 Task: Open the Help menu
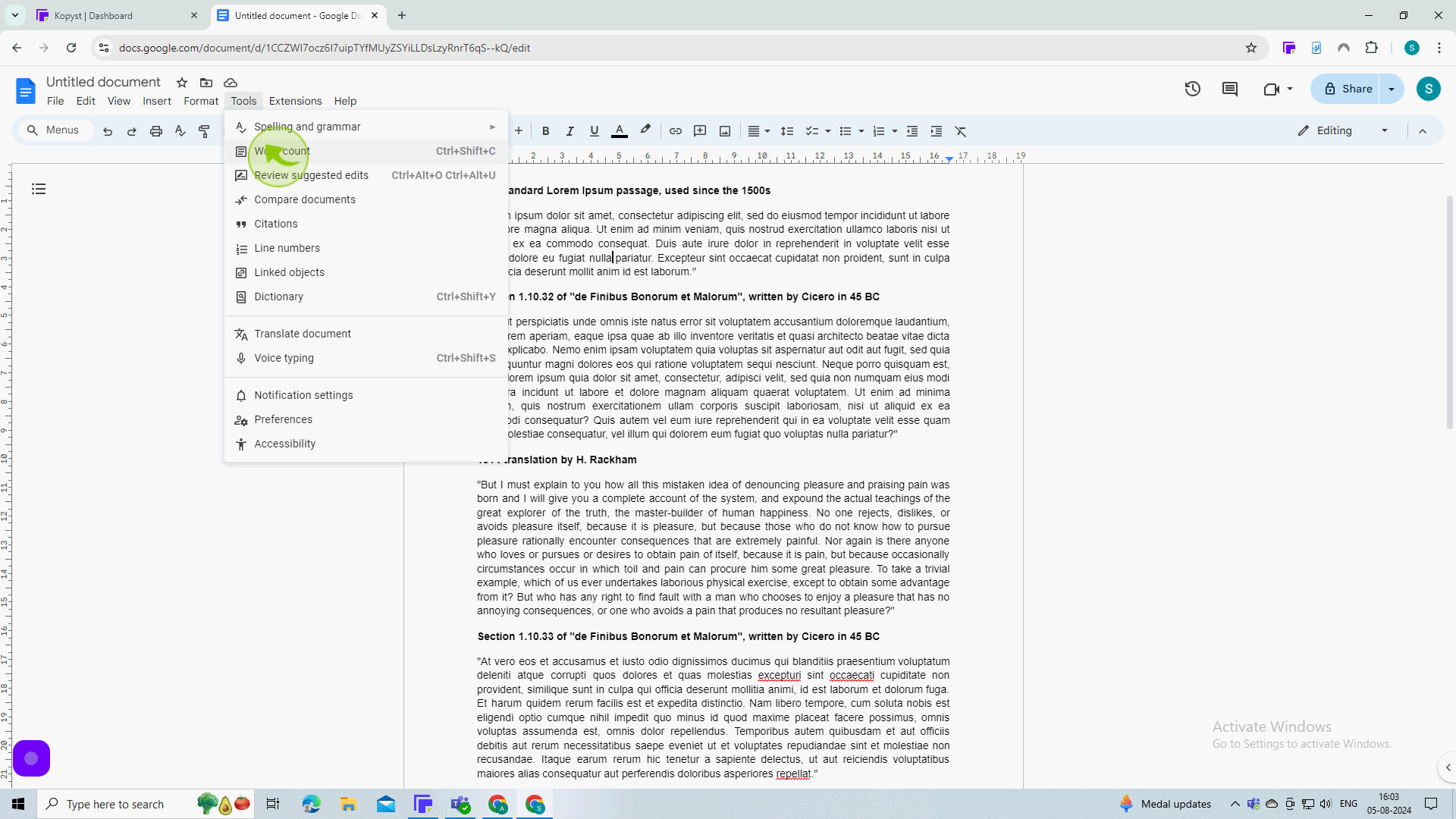345,101
